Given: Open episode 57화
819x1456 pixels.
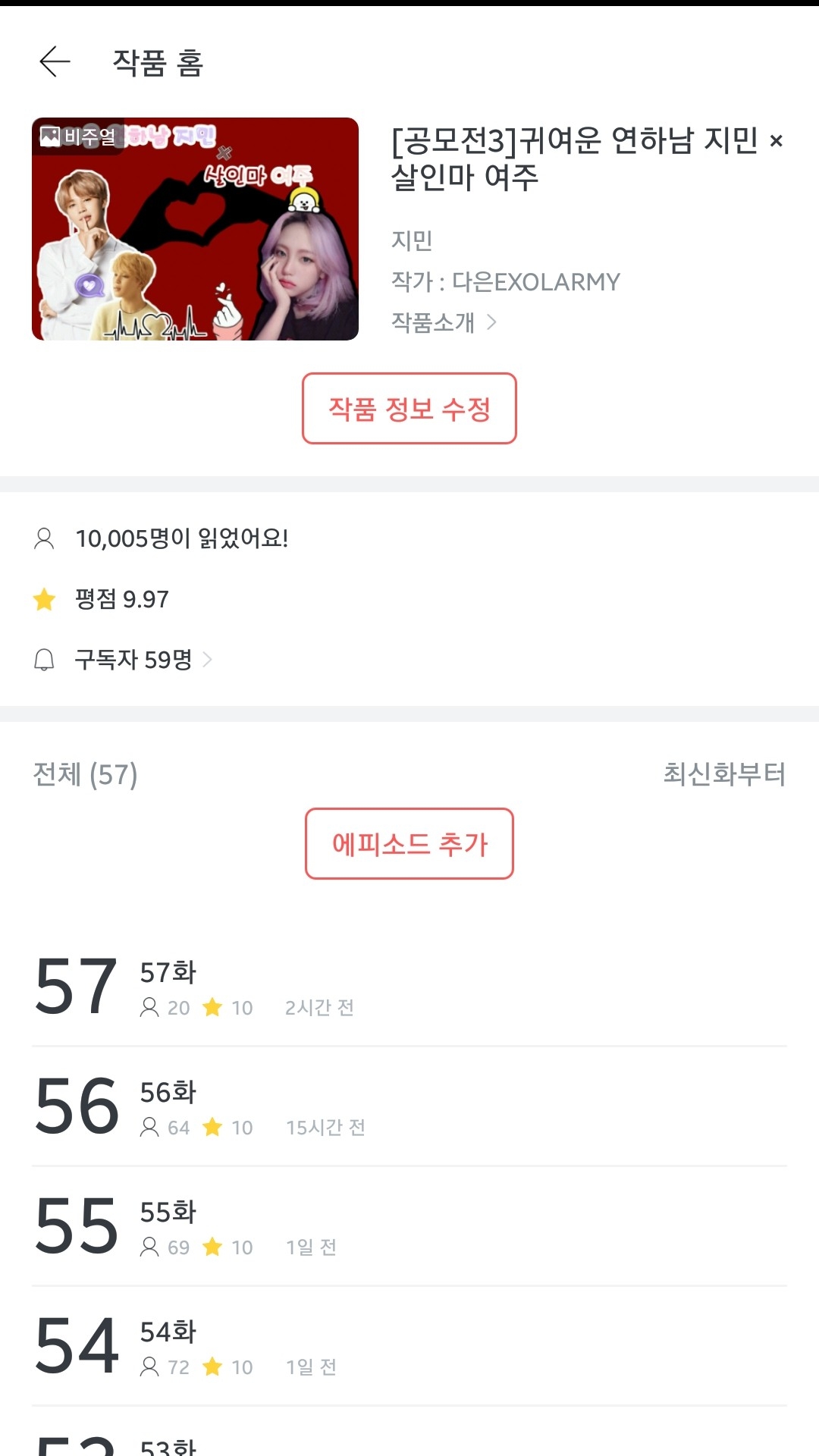Looking at the screenshot, I should [168, 972].
